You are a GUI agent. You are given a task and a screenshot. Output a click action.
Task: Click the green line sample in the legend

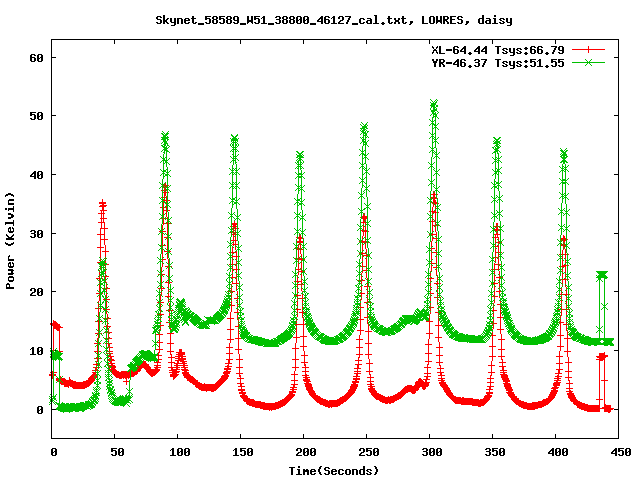pyautogui.click(x=588, y=62)
